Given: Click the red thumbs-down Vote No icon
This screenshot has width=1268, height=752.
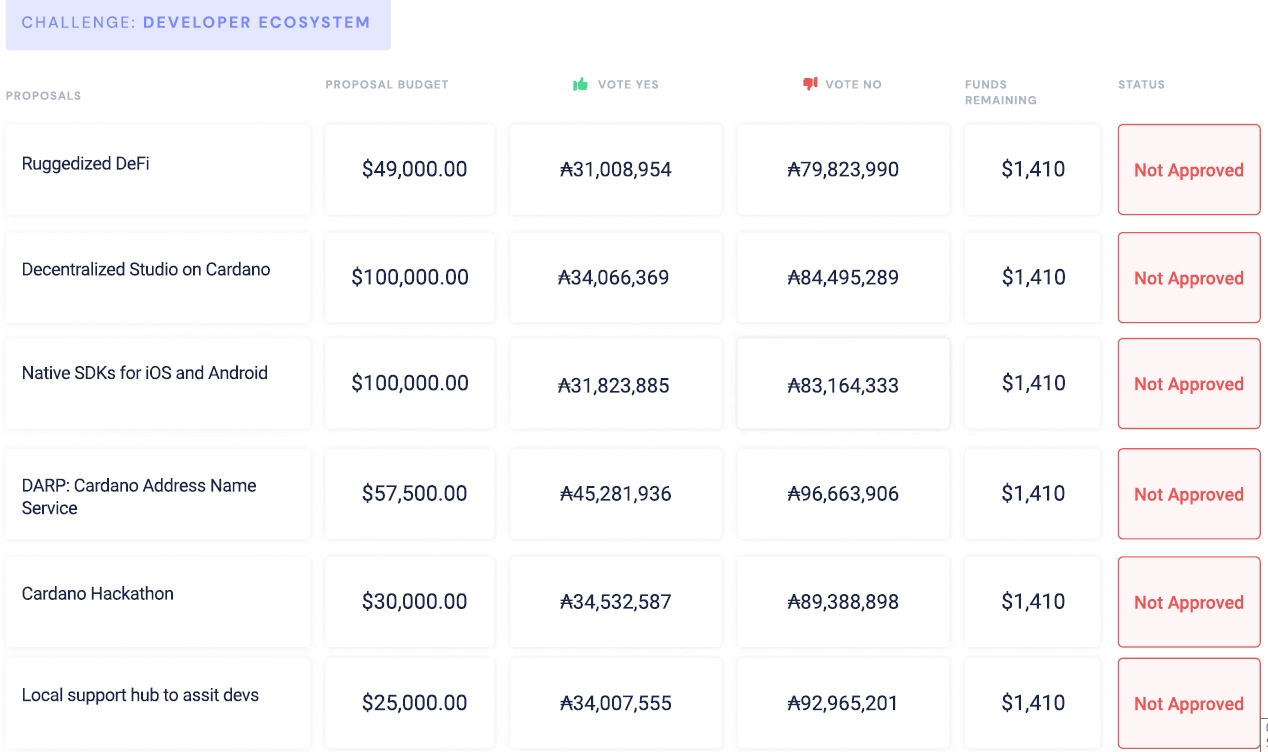Looking at the screenshot, I should point(810,85).
